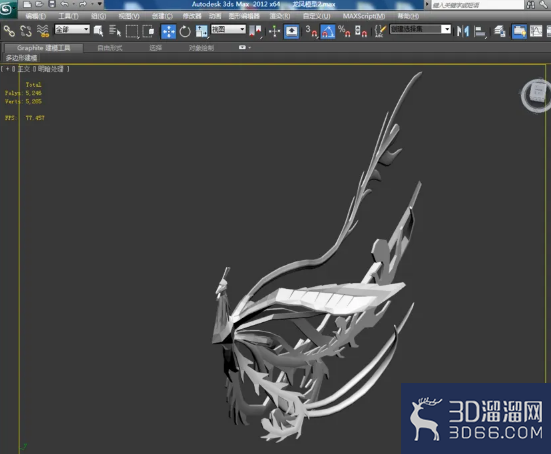Activate the Select and Manipulate tool
This screenshot has width=551, height=454.
(x=274, y=31)
